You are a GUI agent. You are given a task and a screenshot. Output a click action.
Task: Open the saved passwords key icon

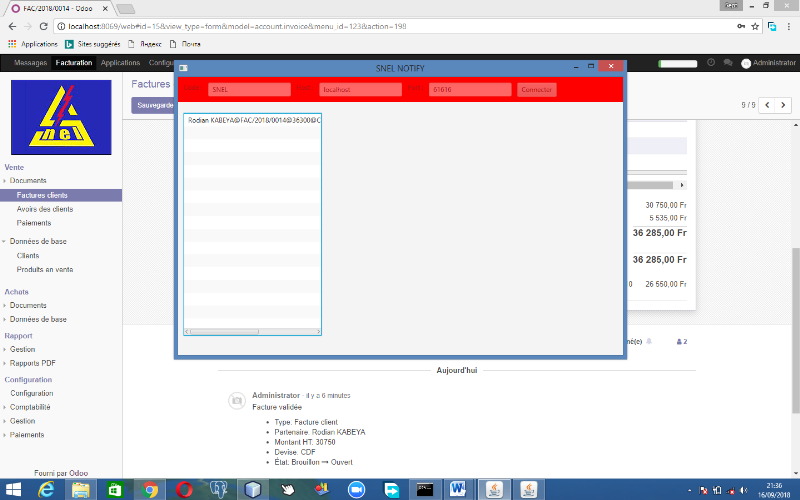click(x=741, y=27)
